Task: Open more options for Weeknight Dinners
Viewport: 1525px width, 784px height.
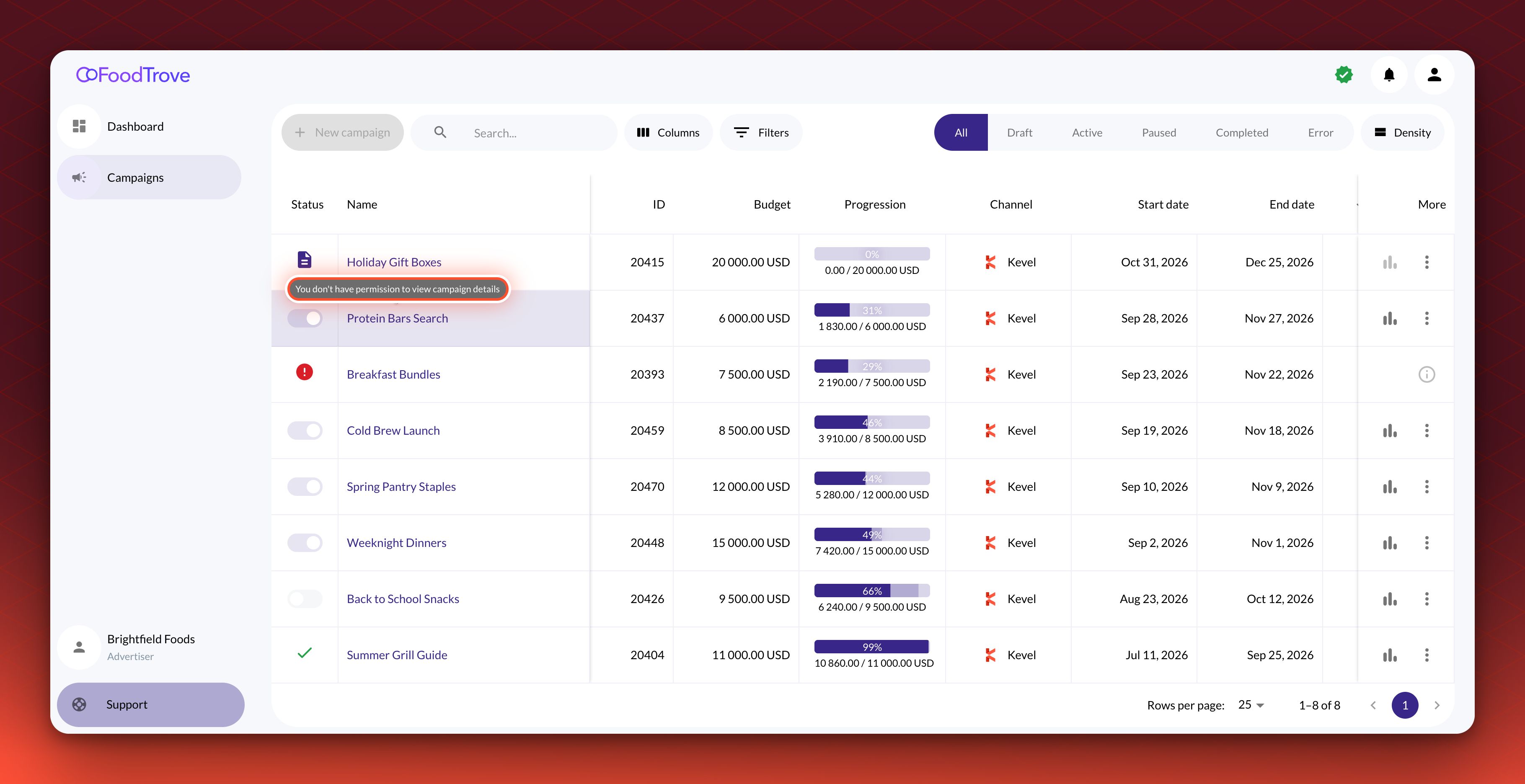Action: [1427, 543]
